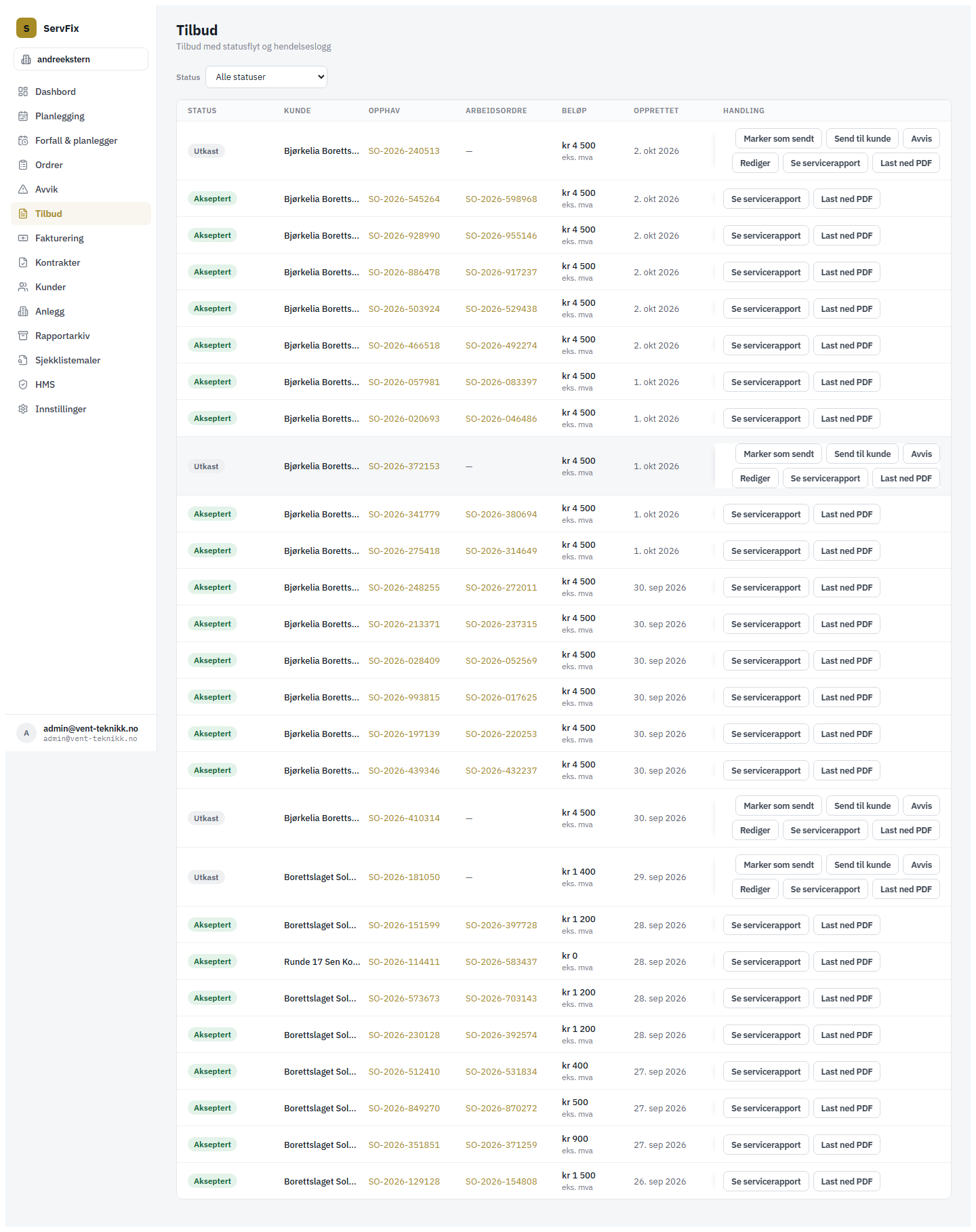This screenshot has height=1232, width=976.
Task: Click the BELØP column header
Action: (x=574, y=111)
